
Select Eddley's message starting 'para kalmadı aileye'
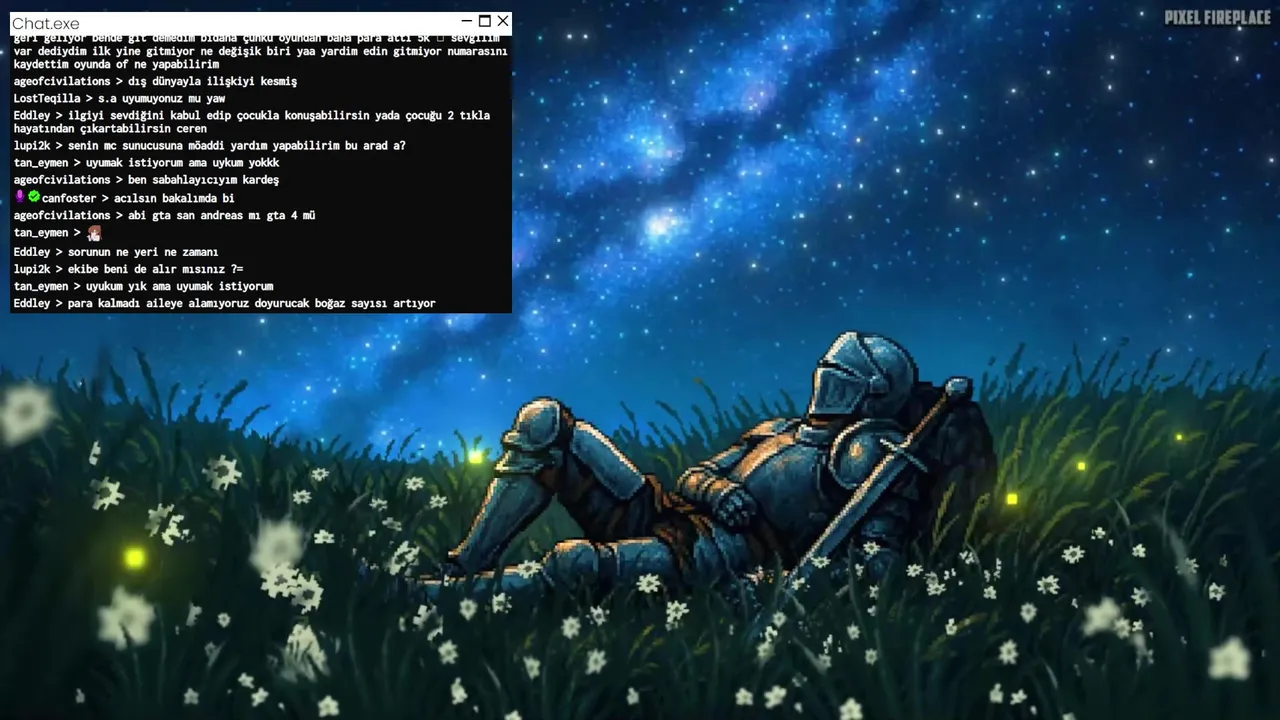click(252, 303)
